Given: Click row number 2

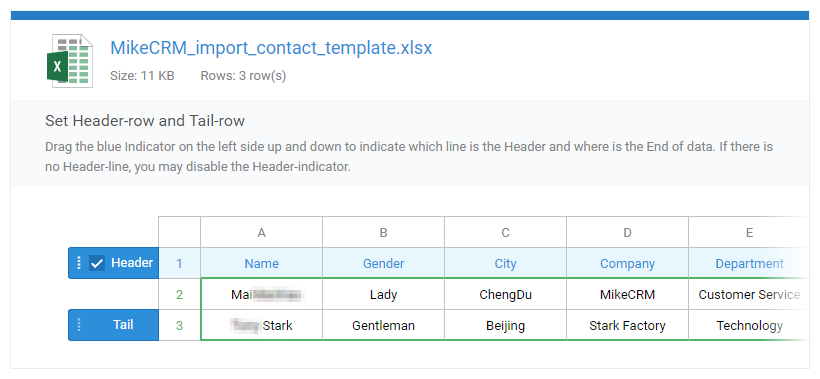Looking at the screenshot, I should pos(179,294).
